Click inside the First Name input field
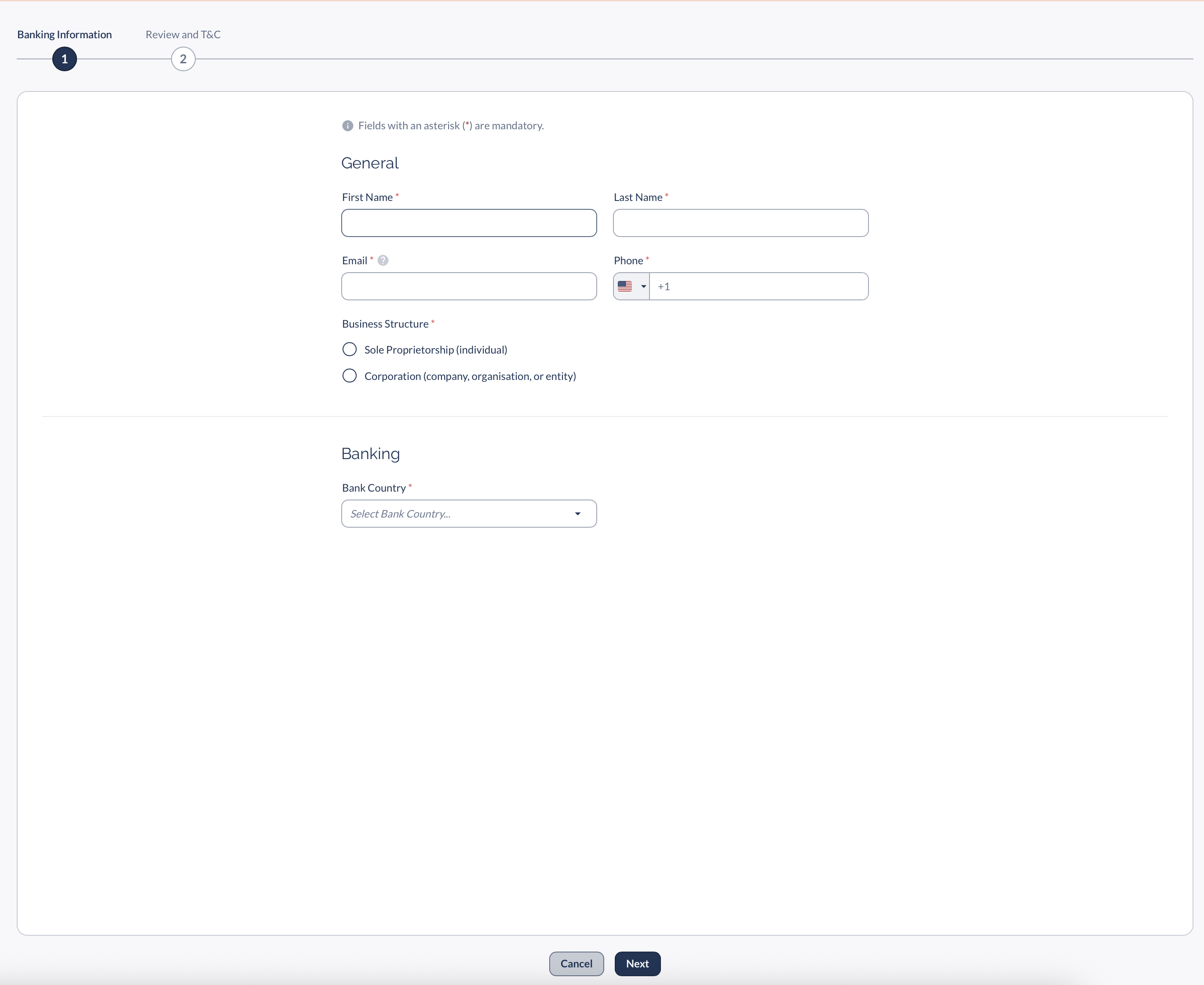 click(x=469, y=223)
